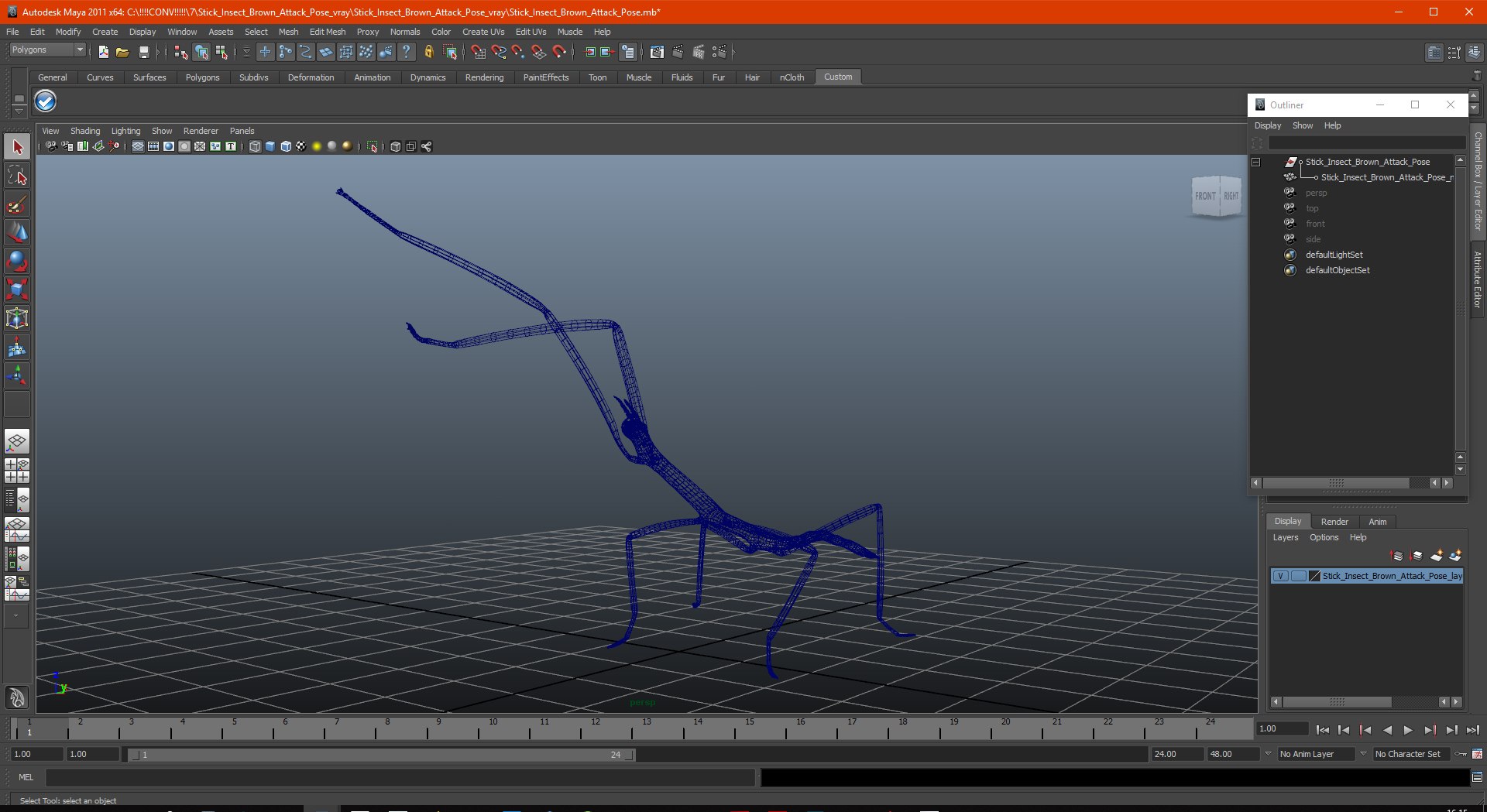Select the Show Manipulator tool
Screen dimensions: 1487x812
[x=17, y=376]
